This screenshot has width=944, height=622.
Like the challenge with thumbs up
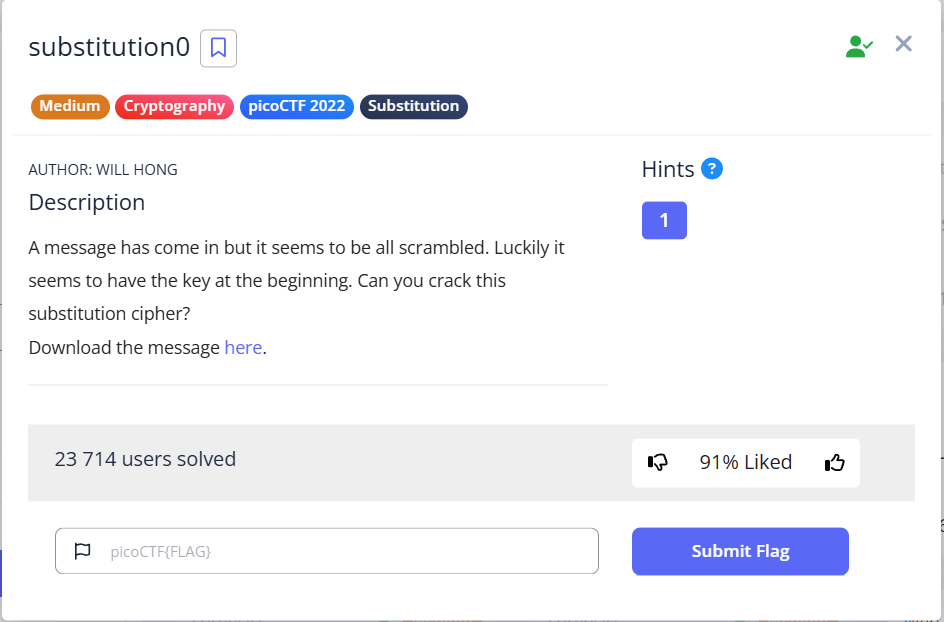tap(834, 462)
